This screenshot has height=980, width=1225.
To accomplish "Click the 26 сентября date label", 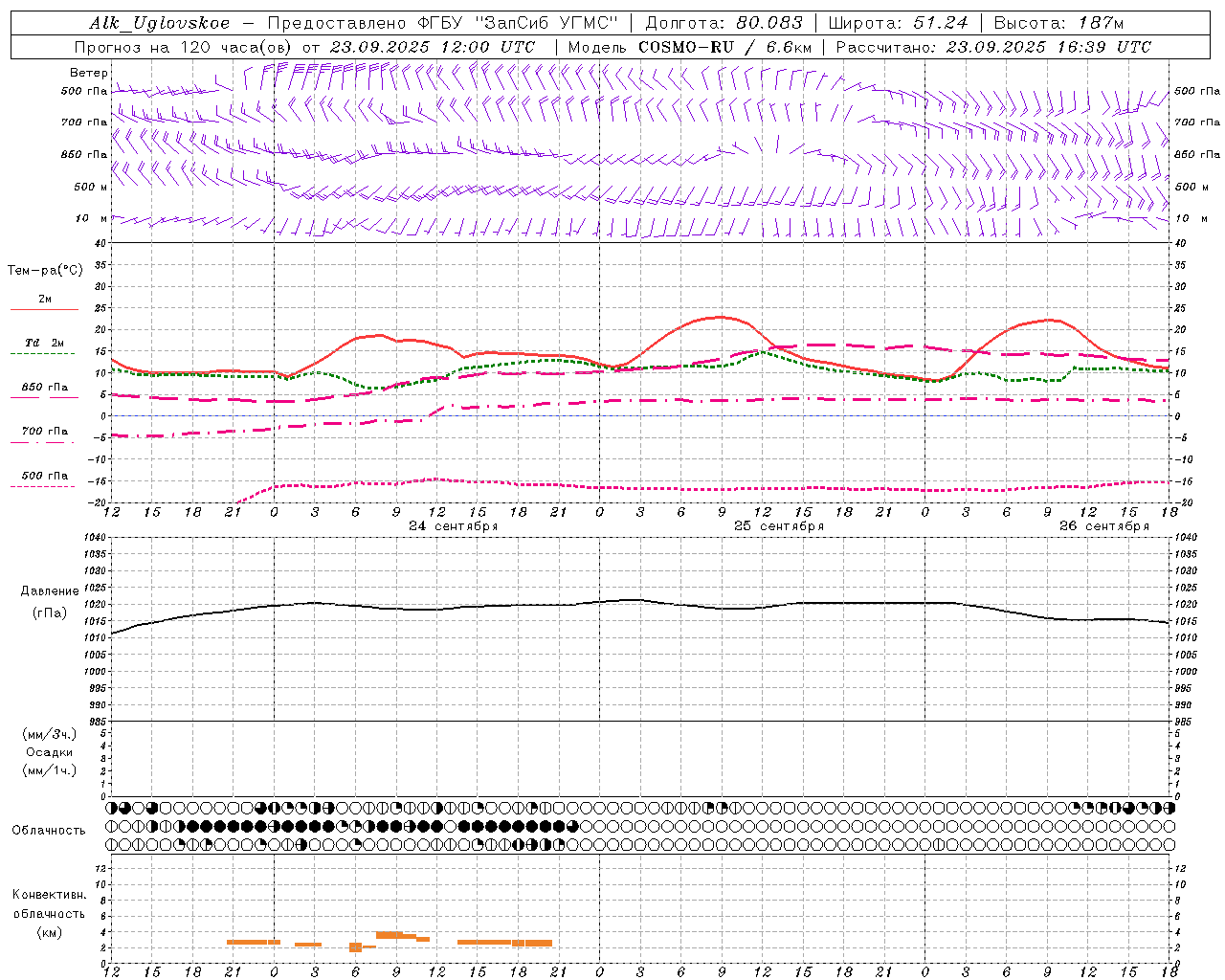I will click(1104, 526).
